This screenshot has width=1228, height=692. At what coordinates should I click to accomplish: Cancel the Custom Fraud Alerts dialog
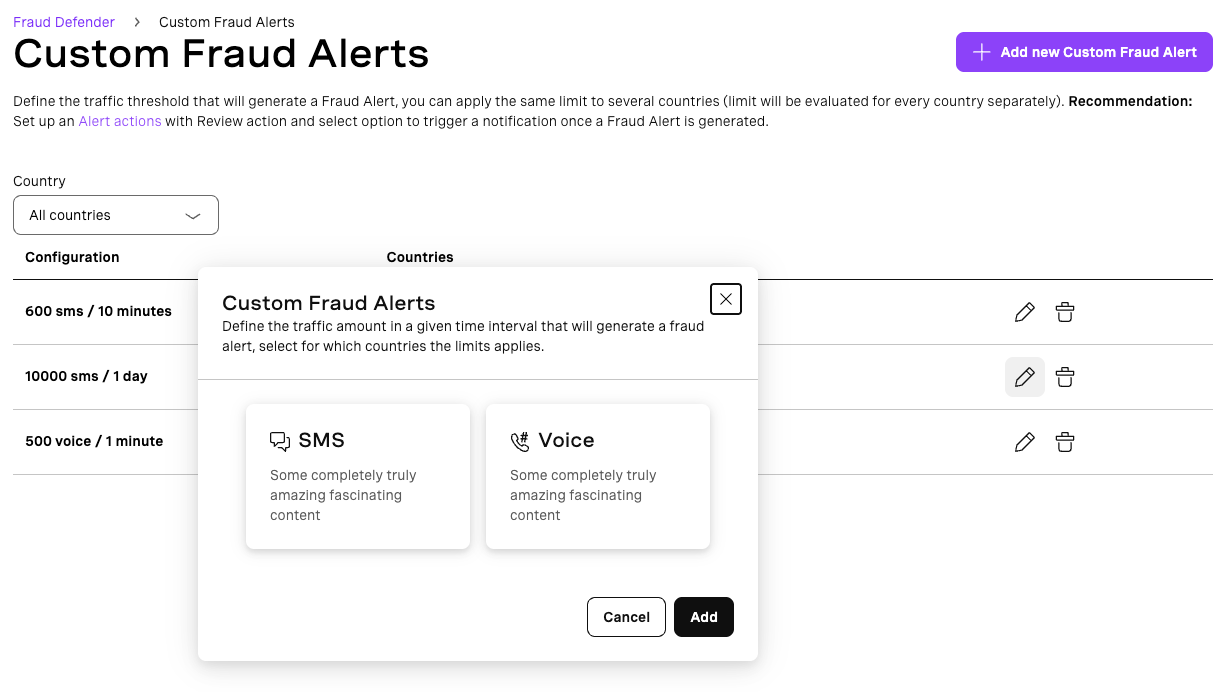[x=626, y=617]
